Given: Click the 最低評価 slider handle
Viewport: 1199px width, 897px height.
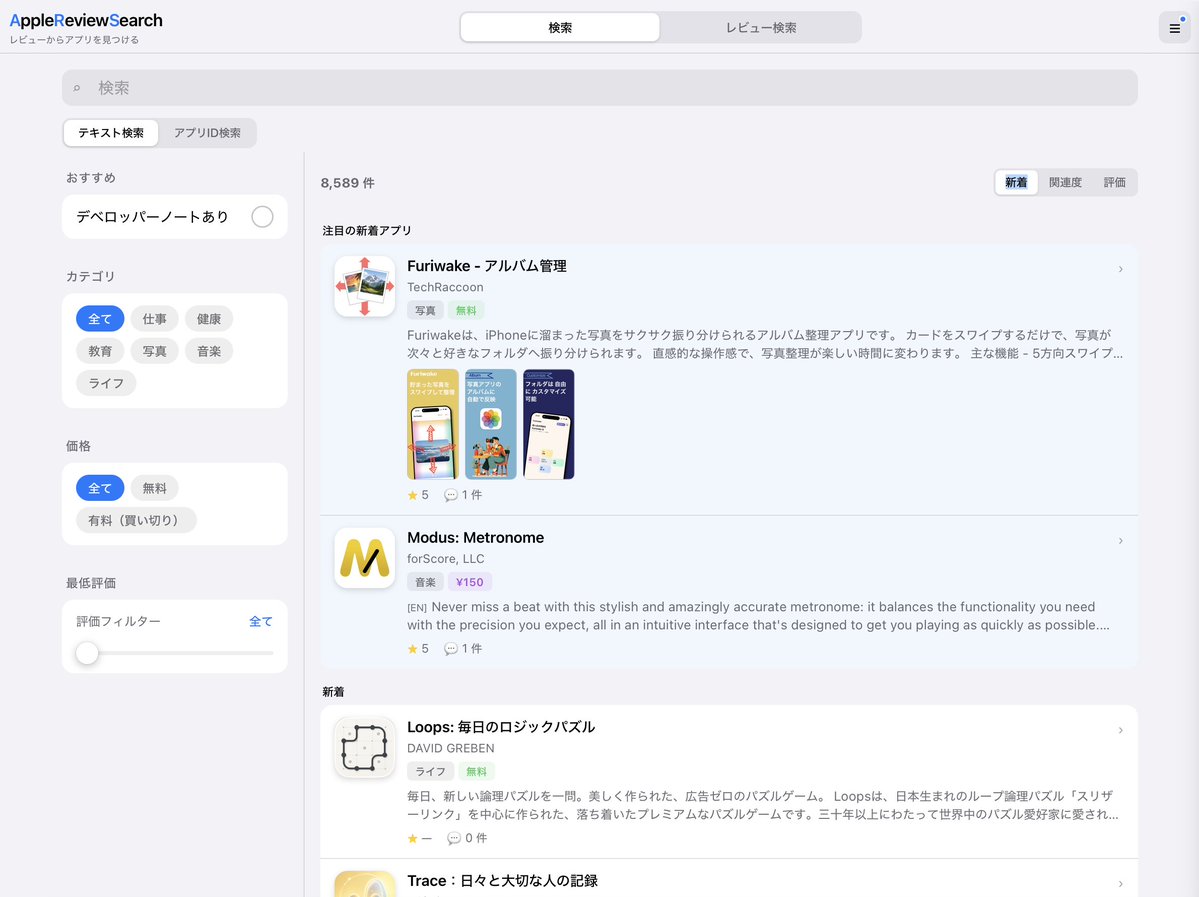Looking at the screenshot, I should point(87,653).
